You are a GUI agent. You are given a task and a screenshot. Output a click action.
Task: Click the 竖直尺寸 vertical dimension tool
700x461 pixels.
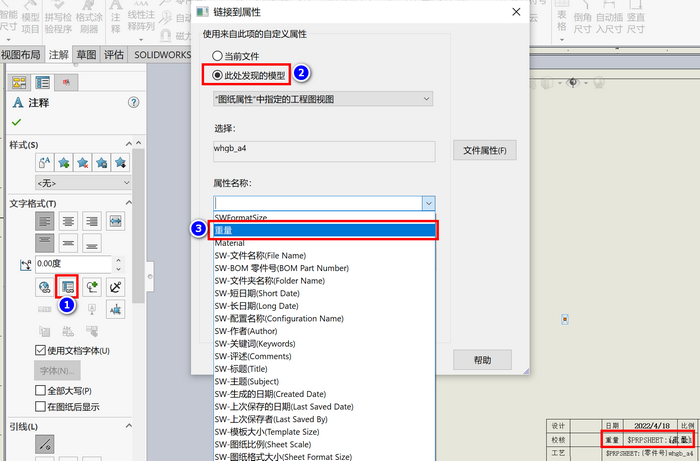pos(635,18)
